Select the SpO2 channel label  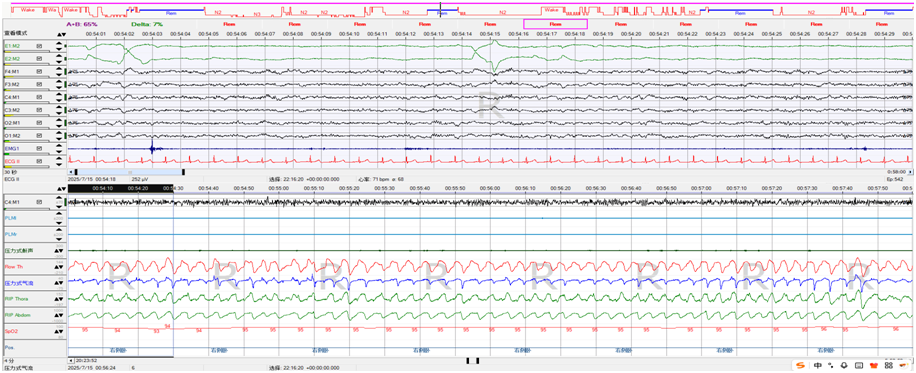11,332
